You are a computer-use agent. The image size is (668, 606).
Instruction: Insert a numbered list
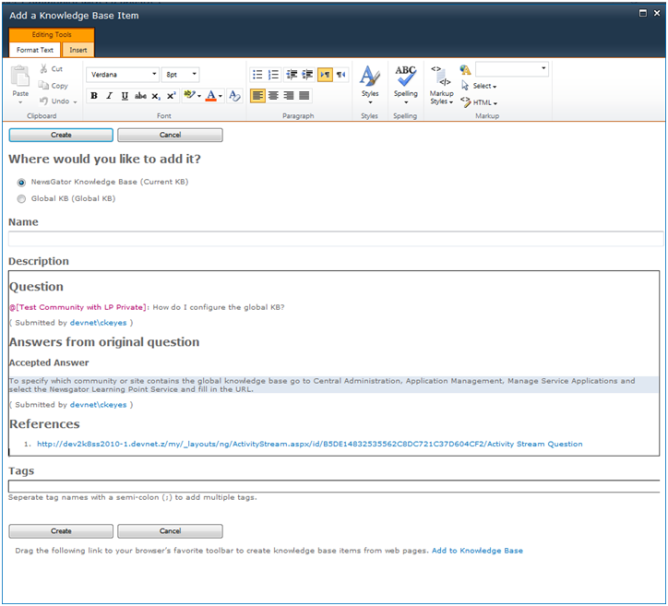point(273,74)
